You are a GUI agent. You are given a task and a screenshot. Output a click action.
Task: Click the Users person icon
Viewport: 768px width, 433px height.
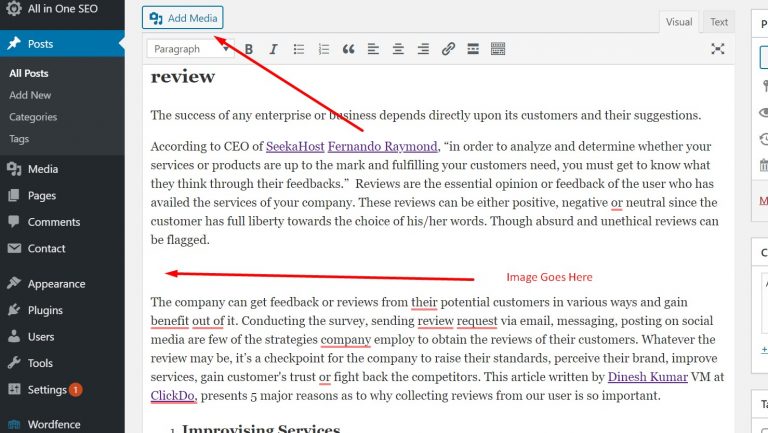(14, 336)
